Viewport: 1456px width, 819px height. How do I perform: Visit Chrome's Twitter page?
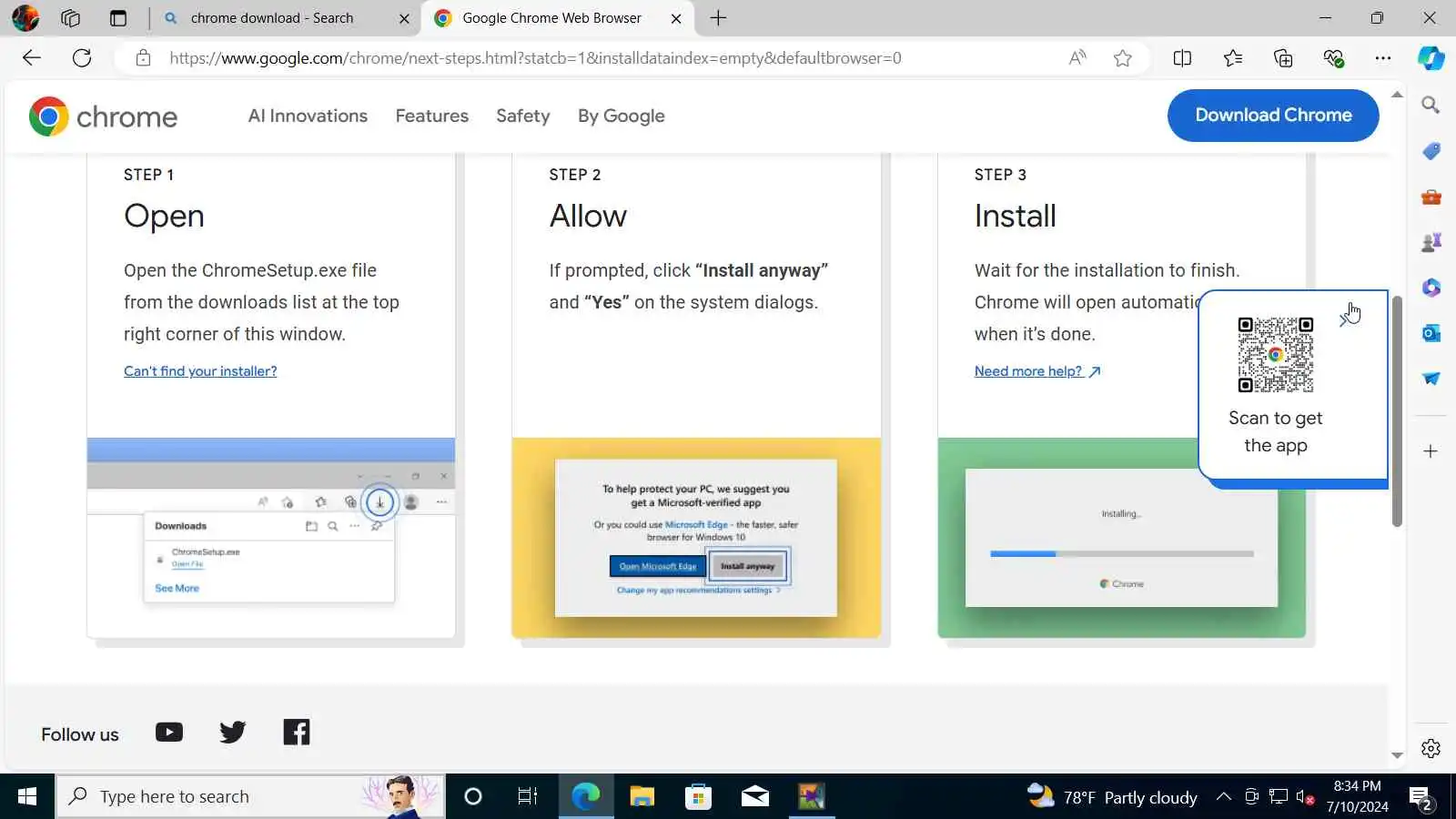point(233,733)
